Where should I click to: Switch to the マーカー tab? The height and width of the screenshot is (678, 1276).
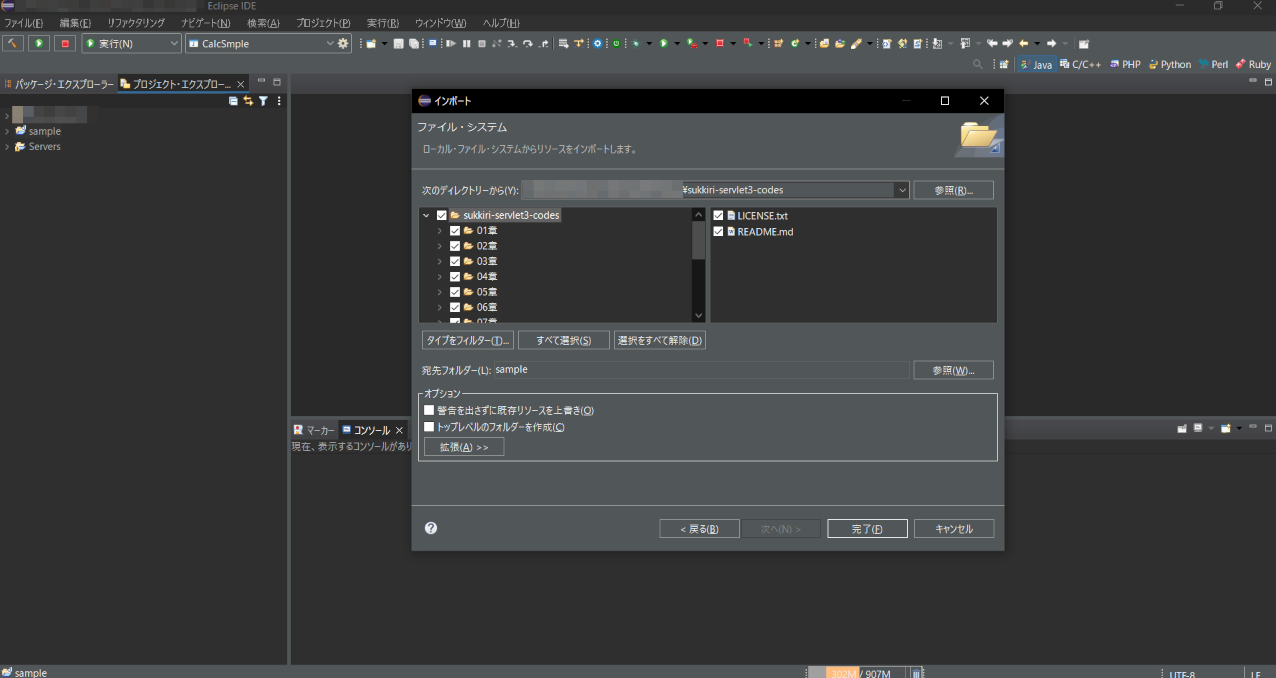pos(314,430)
